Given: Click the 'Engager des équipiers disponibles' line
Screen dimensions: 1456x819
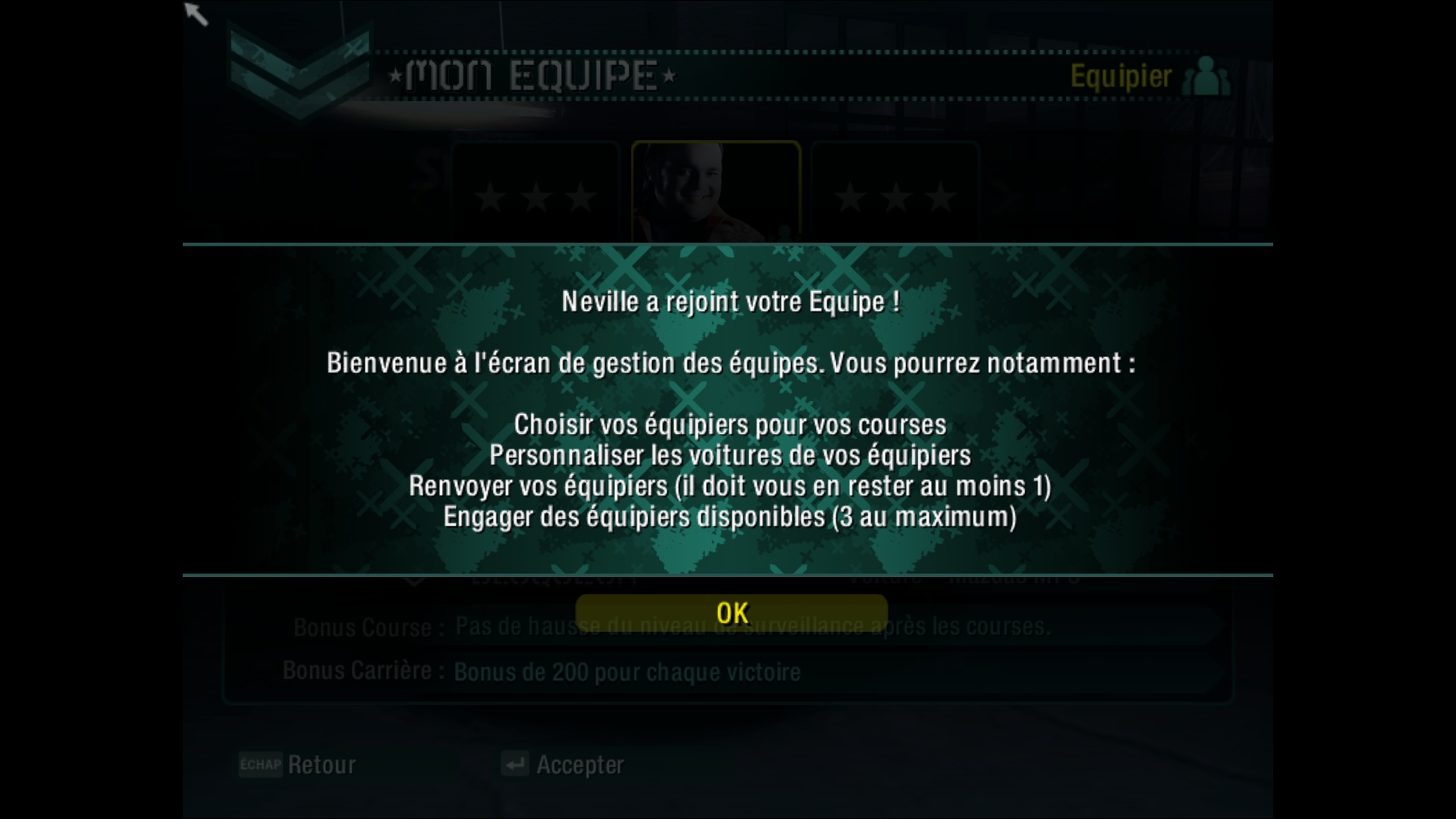Looking at the screenshot, I should coord(730,517).
